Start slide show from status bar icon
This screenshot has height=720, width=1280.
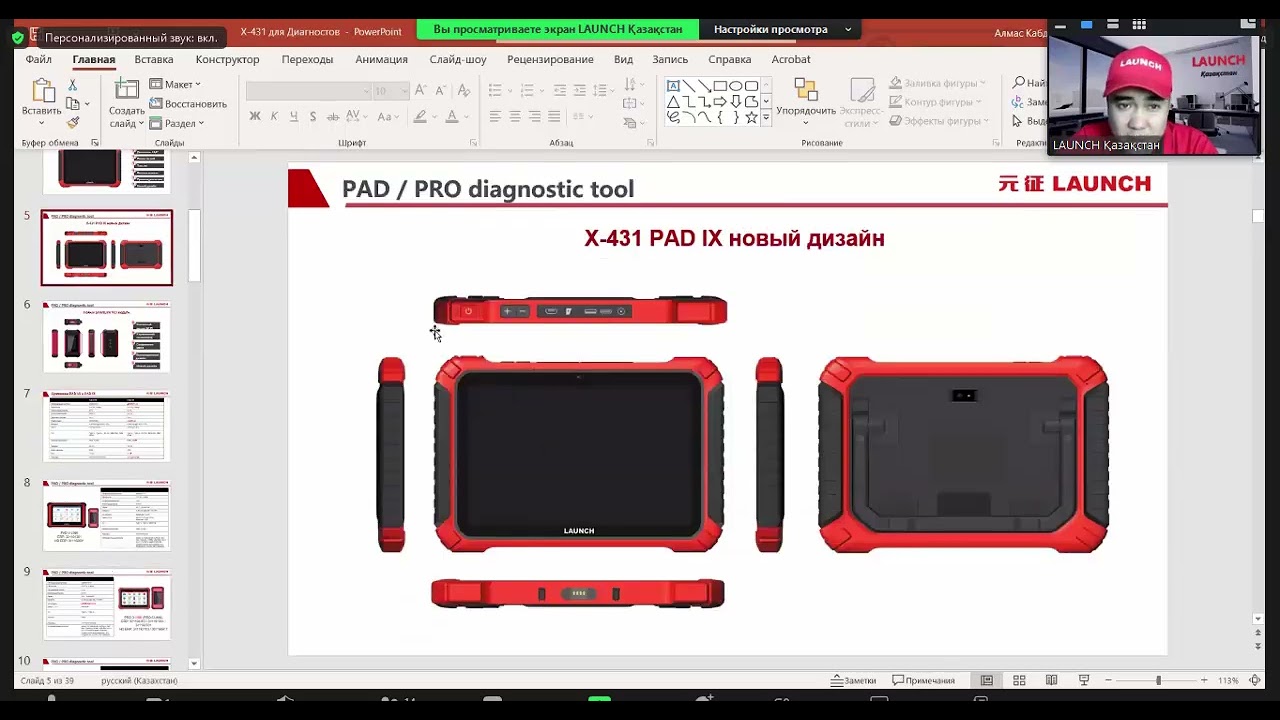tap(1083, 680)
